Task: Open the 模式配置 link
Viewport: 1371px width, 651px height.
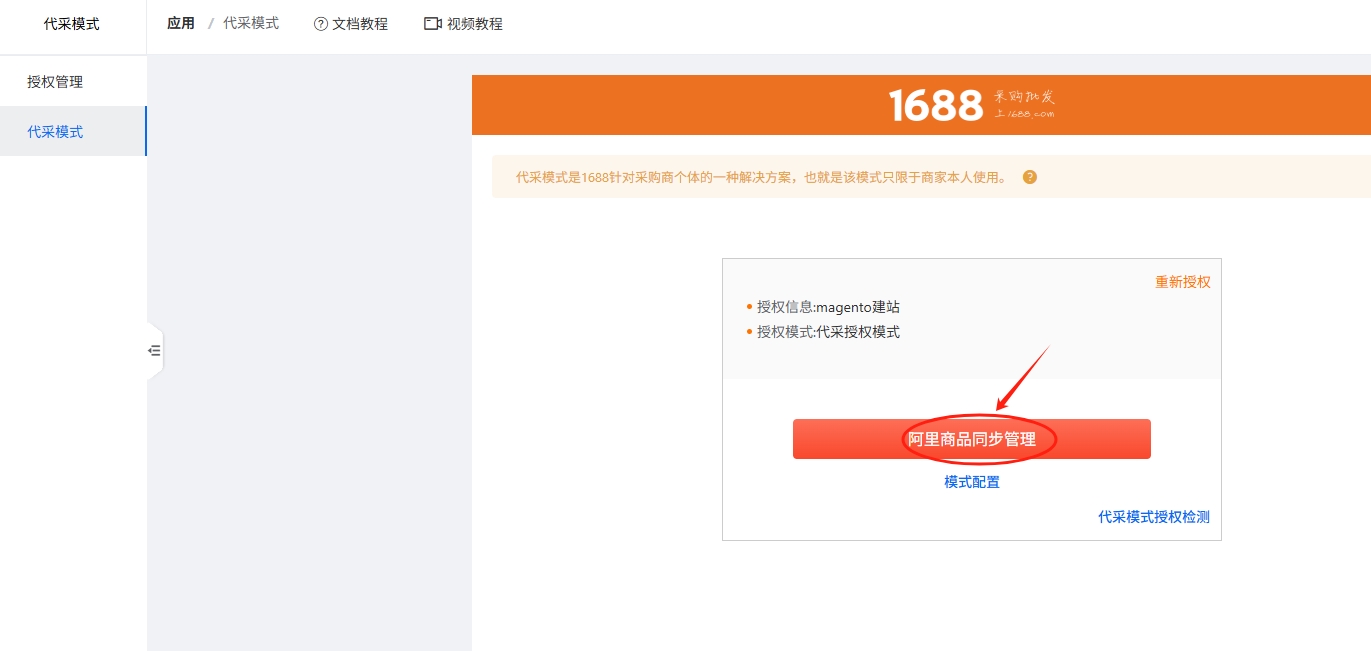Action: click(972, 482)
